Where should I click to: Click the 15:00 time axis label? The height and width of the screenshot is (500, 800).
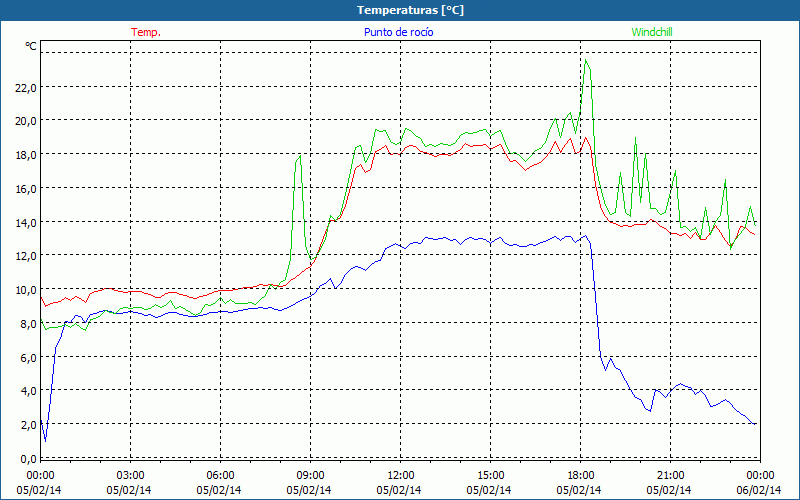[x=490, y=476]
